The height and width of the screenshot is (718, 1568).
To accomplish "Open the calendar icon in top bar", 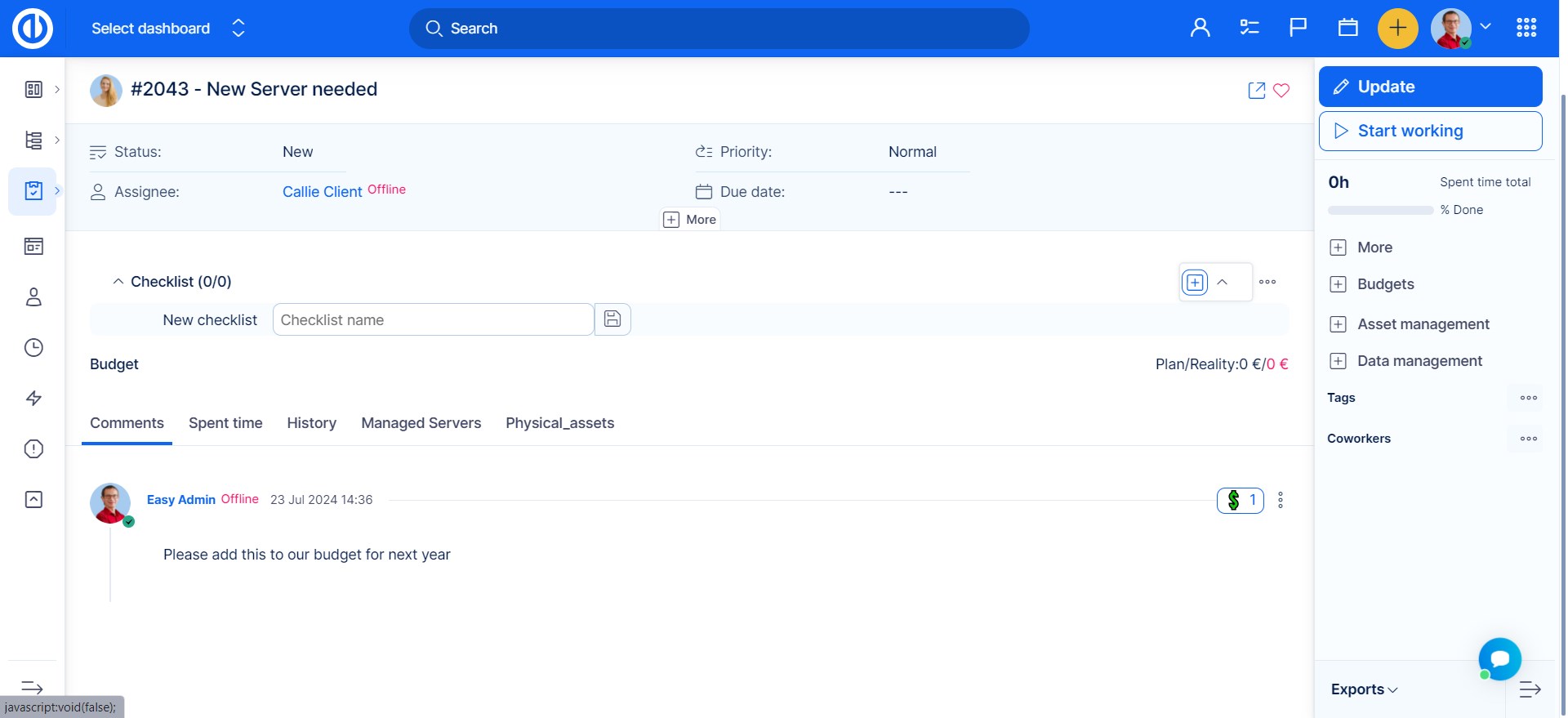I will tap(1347, 28).
